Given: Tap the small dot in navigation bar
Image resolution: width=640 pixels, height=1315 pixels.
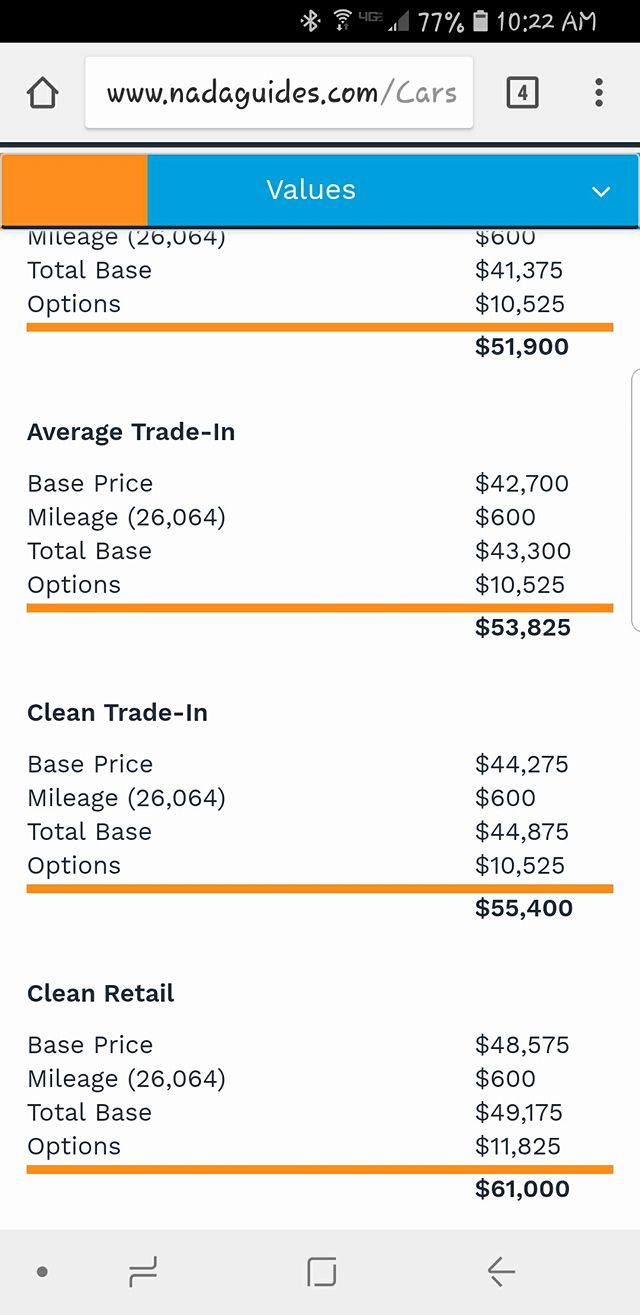Looking at the screenshot, I should [x=42, y=1272].
